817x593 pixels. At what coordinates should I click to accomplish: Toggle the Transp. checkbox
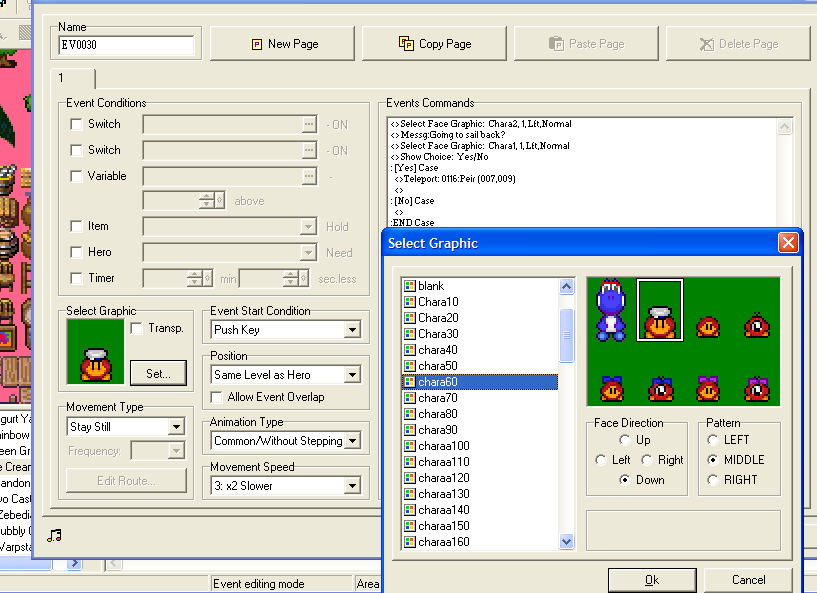(x=137, y=328)
